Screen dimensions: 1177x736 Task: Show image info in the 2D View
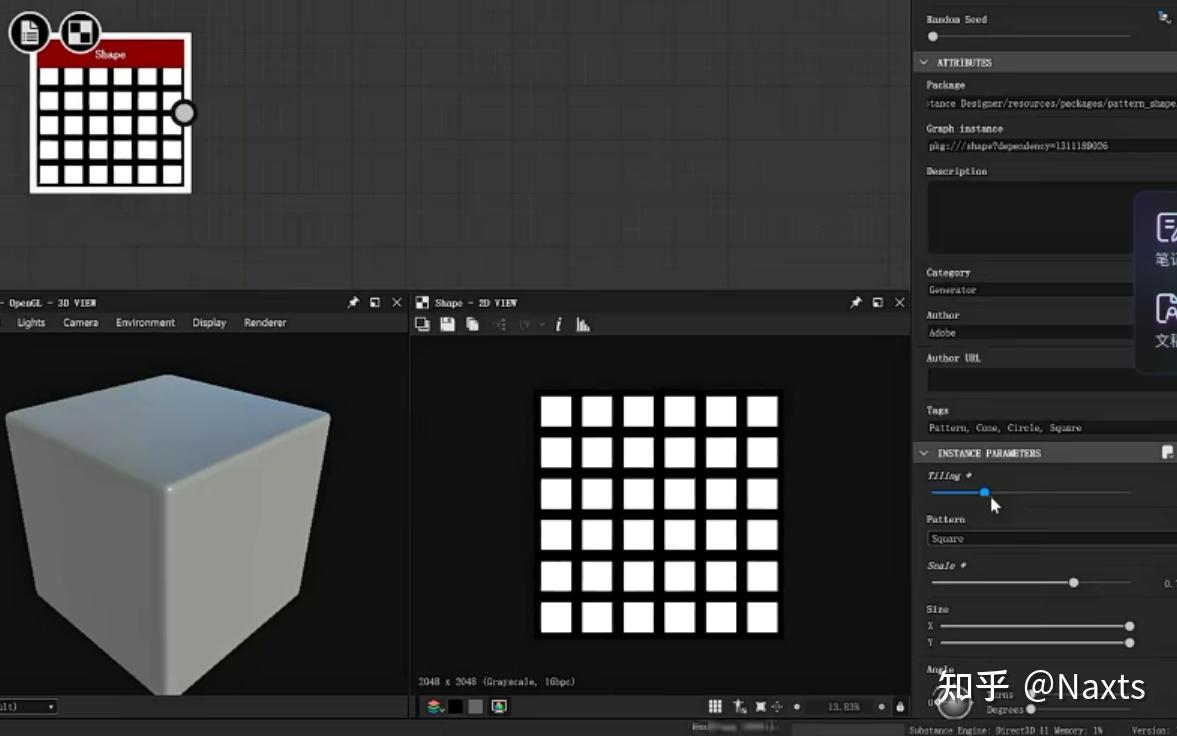coord(558,324)
